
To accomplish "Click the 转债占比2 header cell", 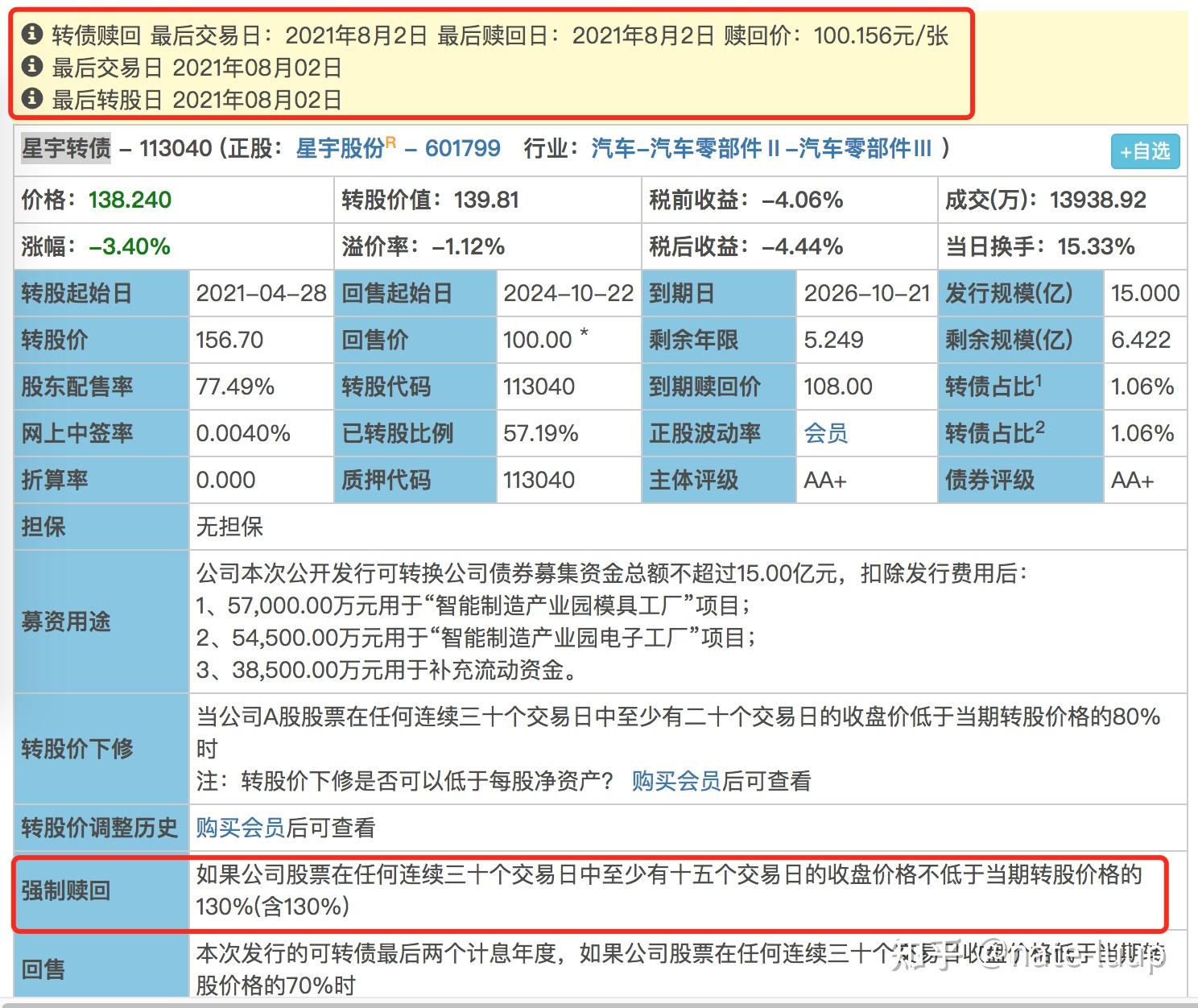I will click(x=1020, y=433).
